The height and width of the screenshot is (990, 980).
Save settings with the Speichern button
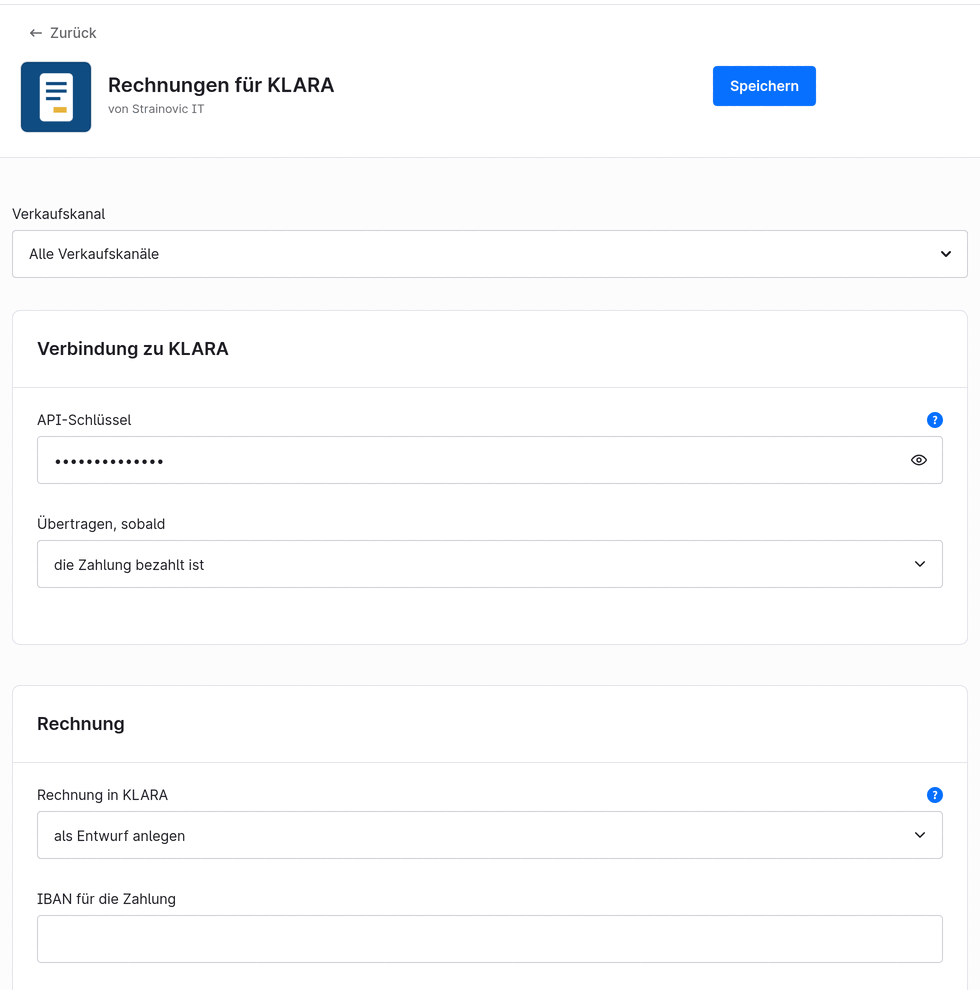[x=764, y=86]
